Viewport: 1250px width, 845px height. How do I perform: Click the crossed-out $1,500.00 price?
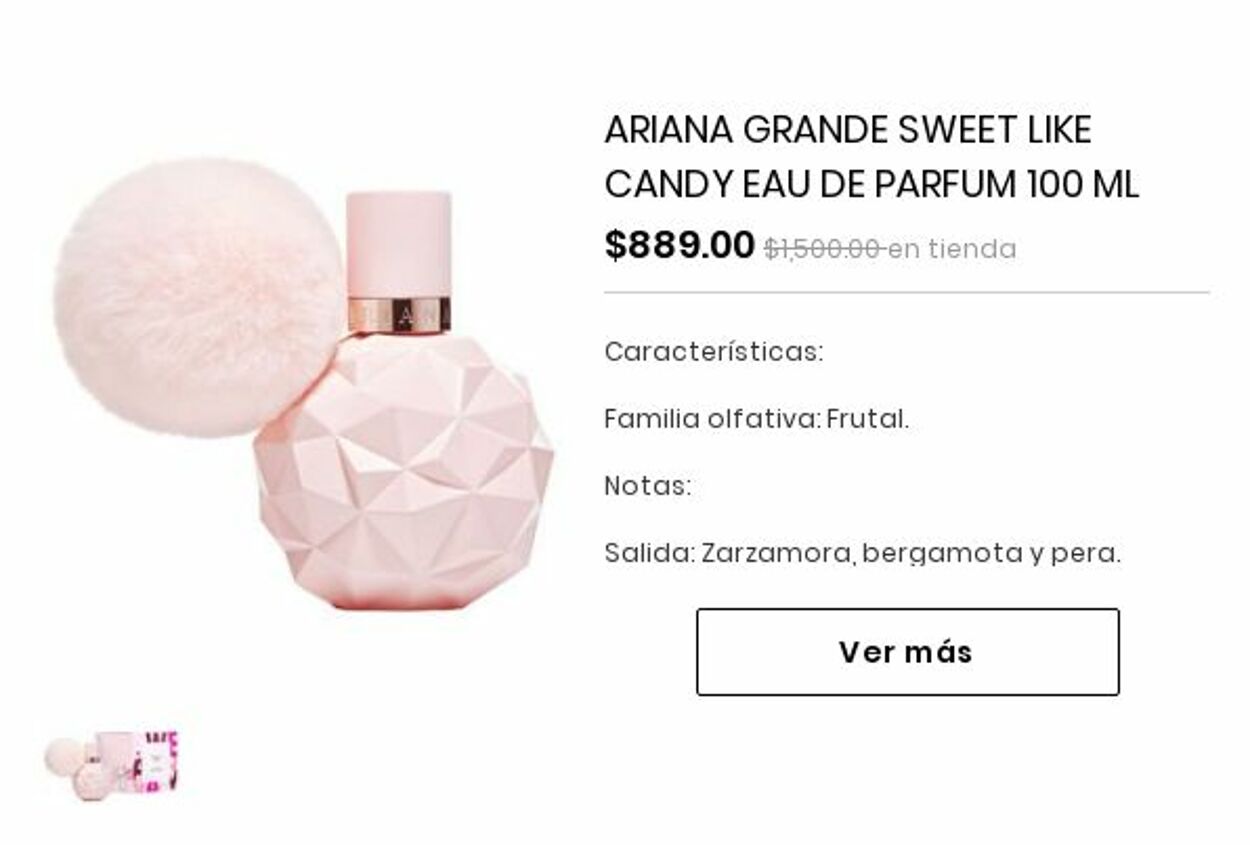click(x=823, y=249)
